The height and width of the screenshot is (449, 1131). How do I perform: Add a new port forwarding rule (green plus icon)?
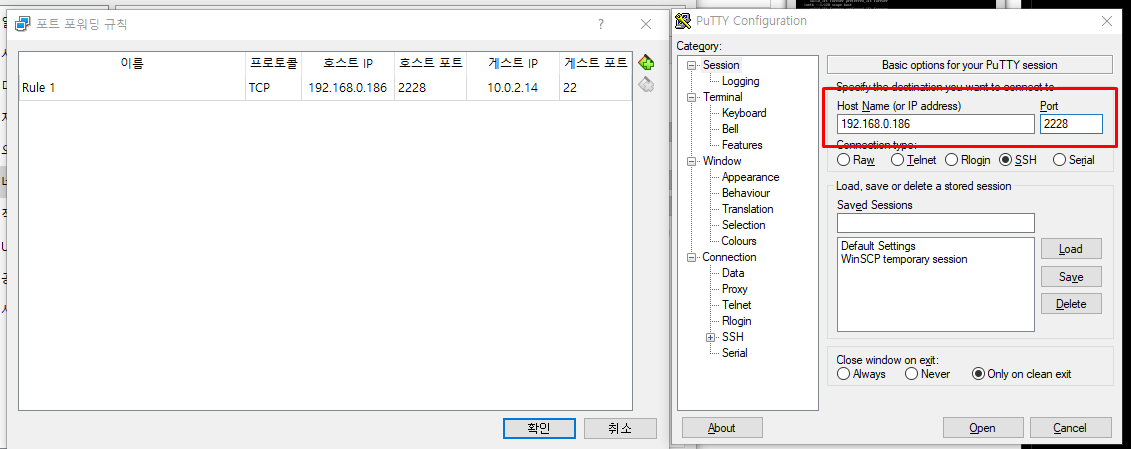coord(646,62)
